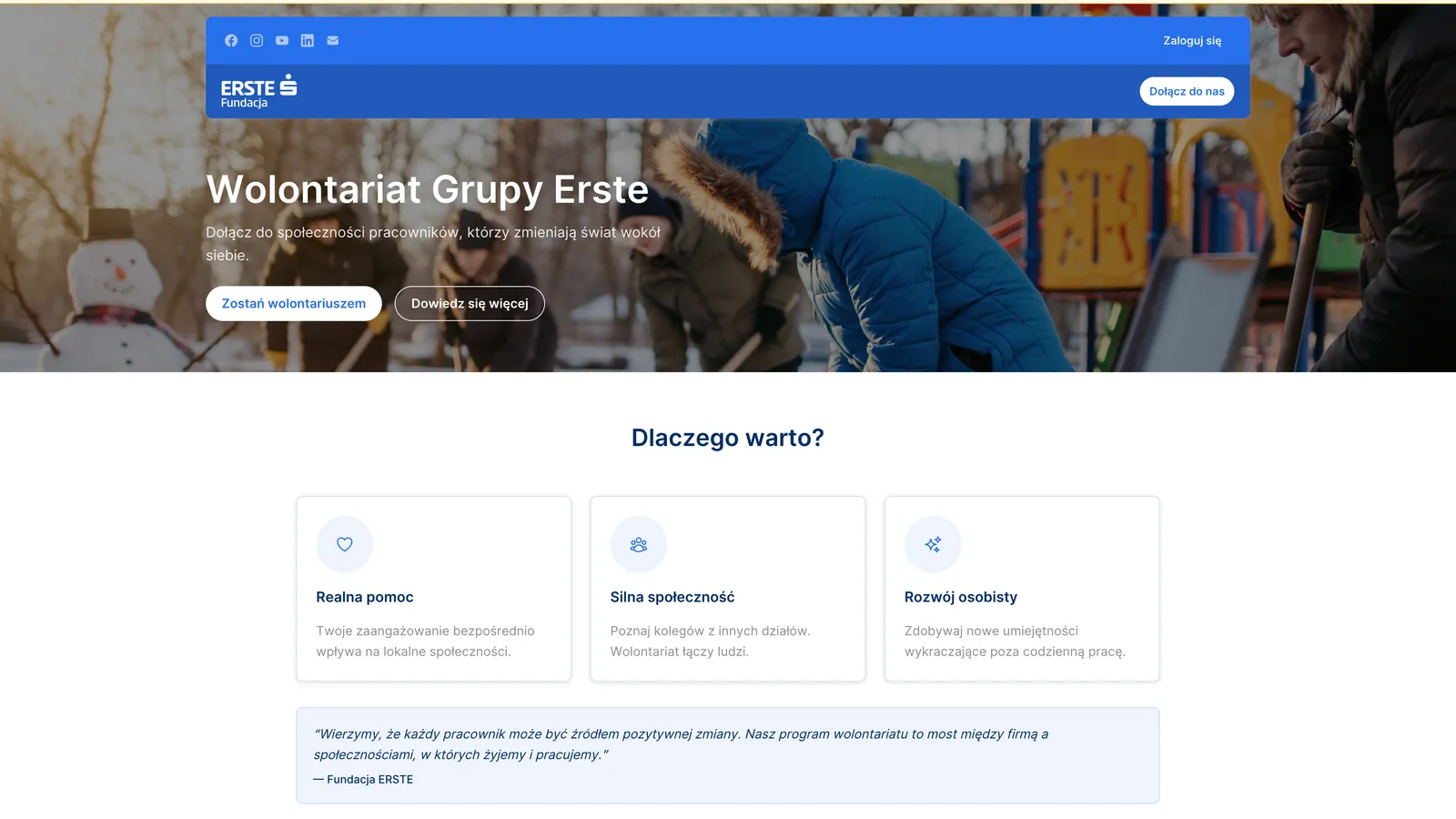
Task: Select the Rozwój osobisty card heading
Action: tap(961, 597)
